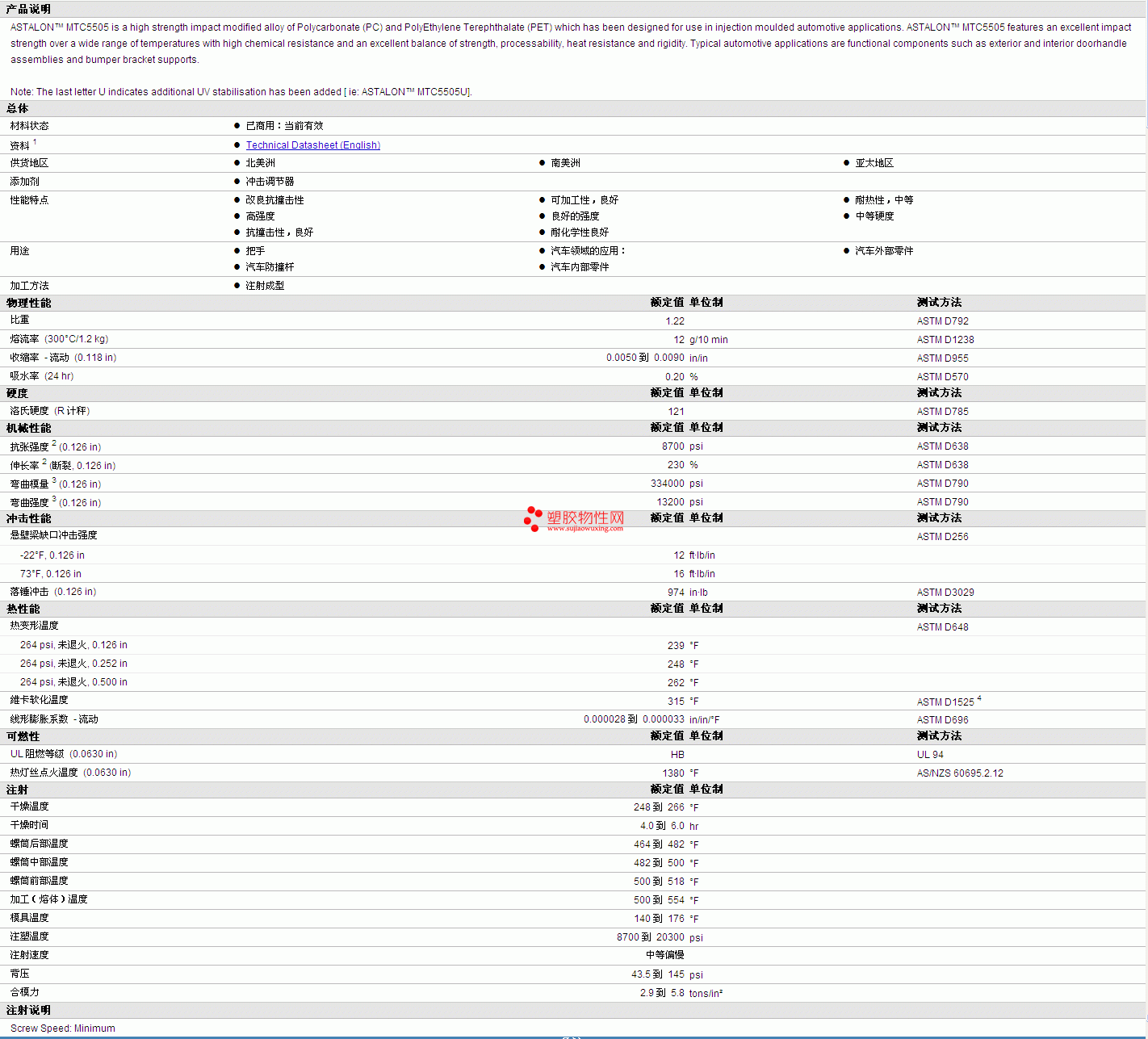This screenshot has width=1148, height=1039.
Task: Click the "AS/NZS 60695.2.12" test method
Action: pos(960,773)
